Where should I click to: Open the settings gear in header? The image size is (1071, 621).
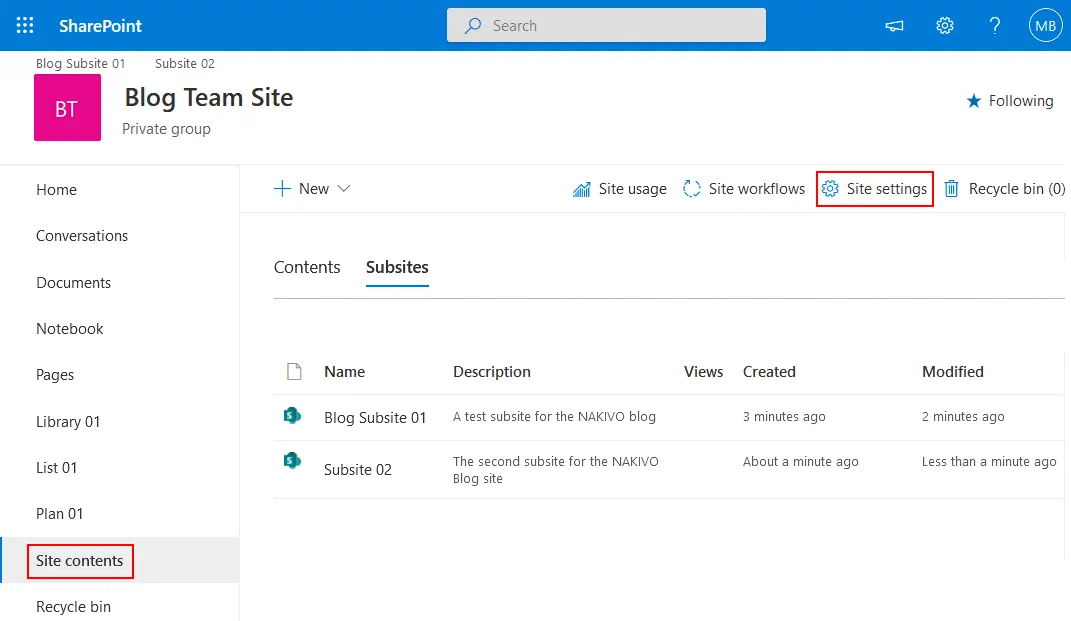(x=944, y=26)
